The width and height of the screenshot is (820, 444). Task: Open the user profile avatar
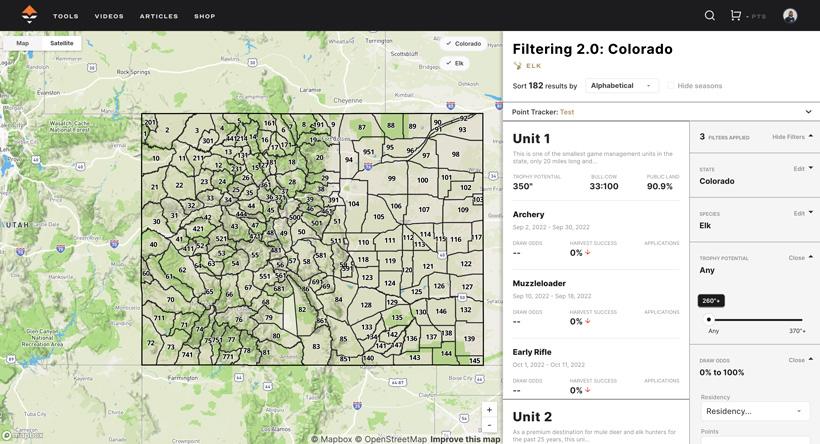coord(790,16)
